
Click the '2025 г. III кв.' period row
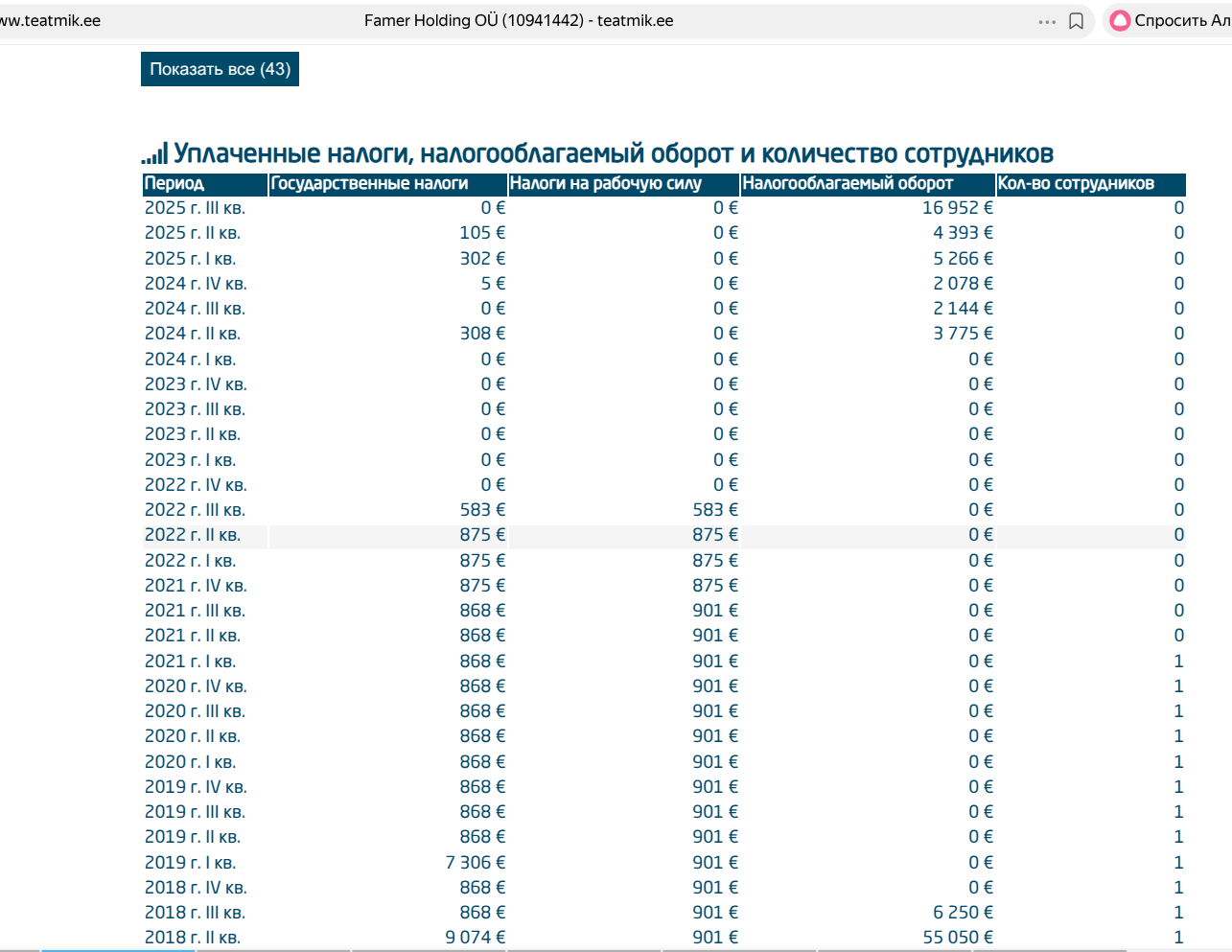[195, 208]
